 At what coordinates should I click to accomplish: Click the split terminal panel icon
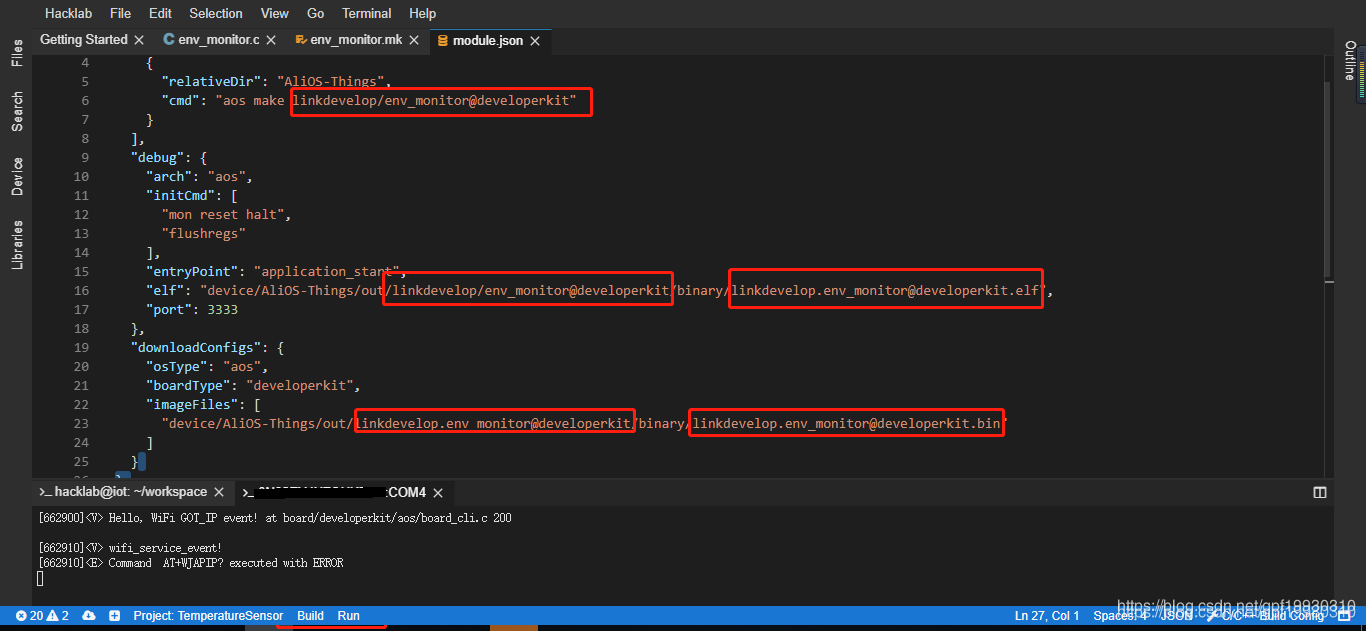[1320, 492]
